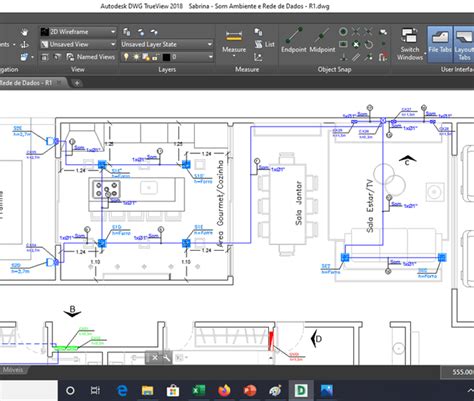Click the Layer Unisolate icon
Viewport: 474px width, 401px height.
[154, 32]
